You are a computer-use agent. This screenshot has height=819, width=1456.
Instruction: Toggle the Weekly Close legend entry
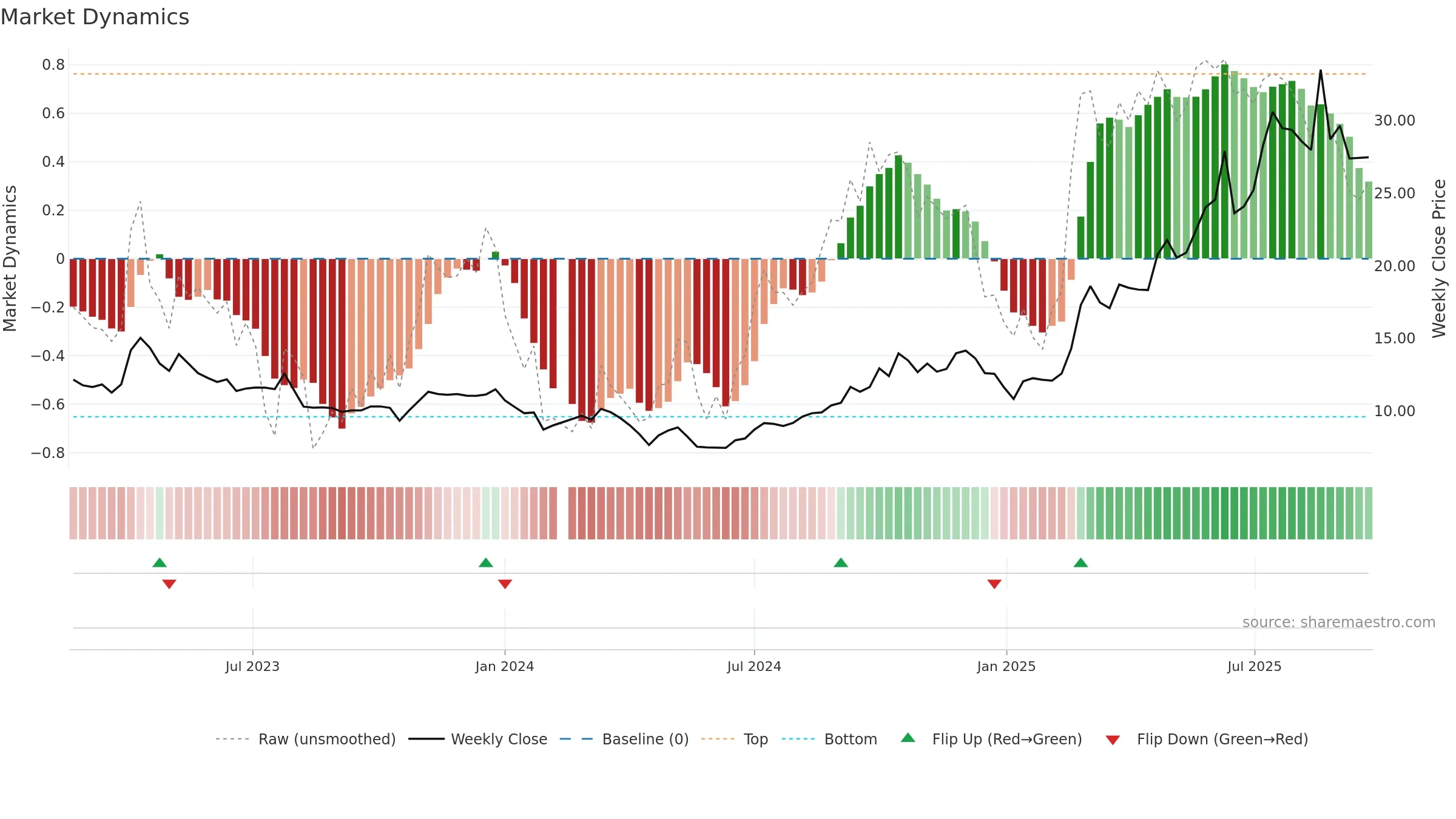pos(478,739)
